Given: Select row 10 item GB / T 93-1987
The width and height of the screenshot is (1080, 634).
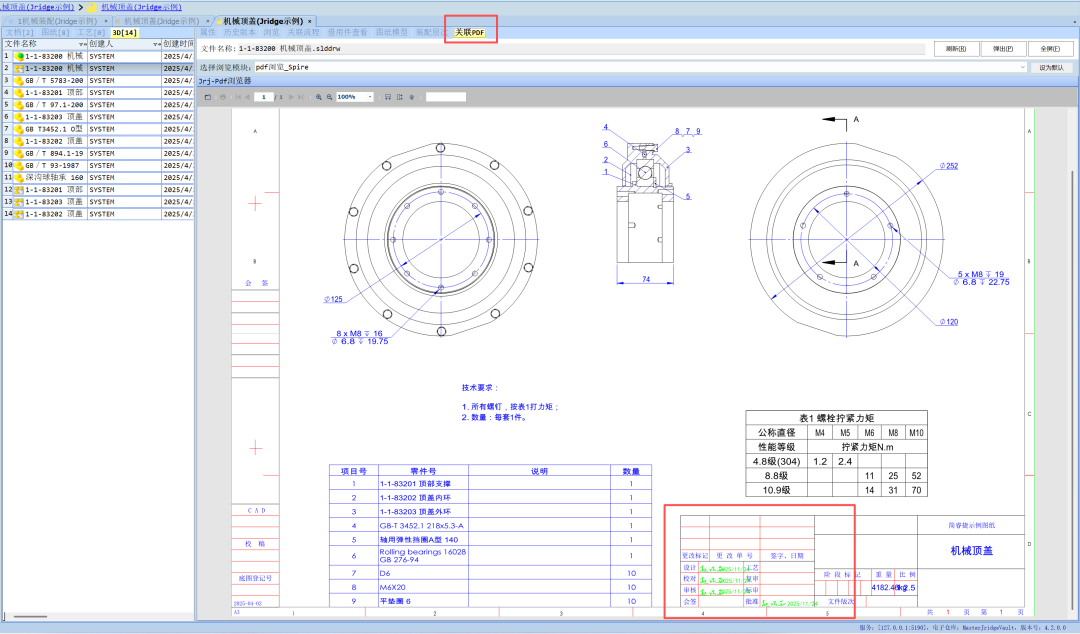Looking at the screenshot, I should click(98, 165).
